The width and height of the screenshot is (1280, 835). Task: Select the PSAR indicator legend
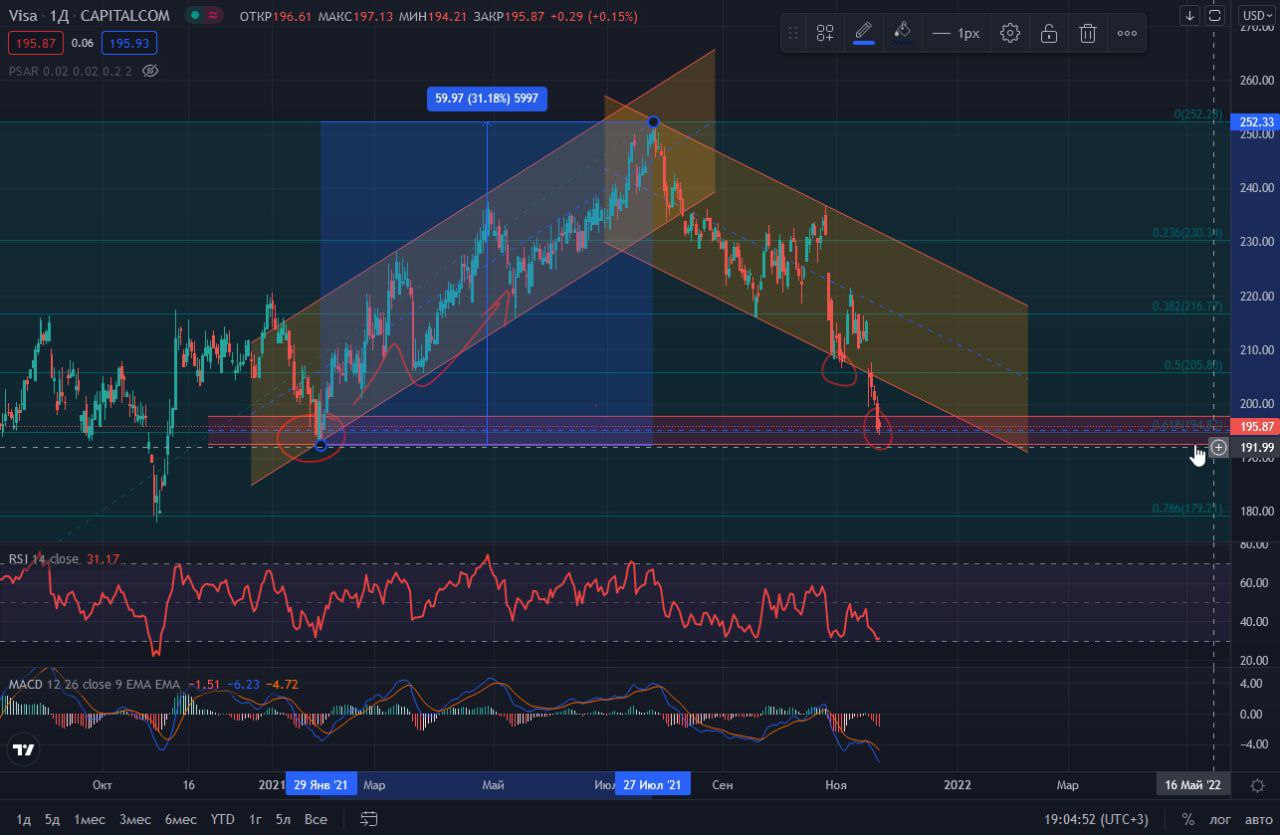(70, 71)
